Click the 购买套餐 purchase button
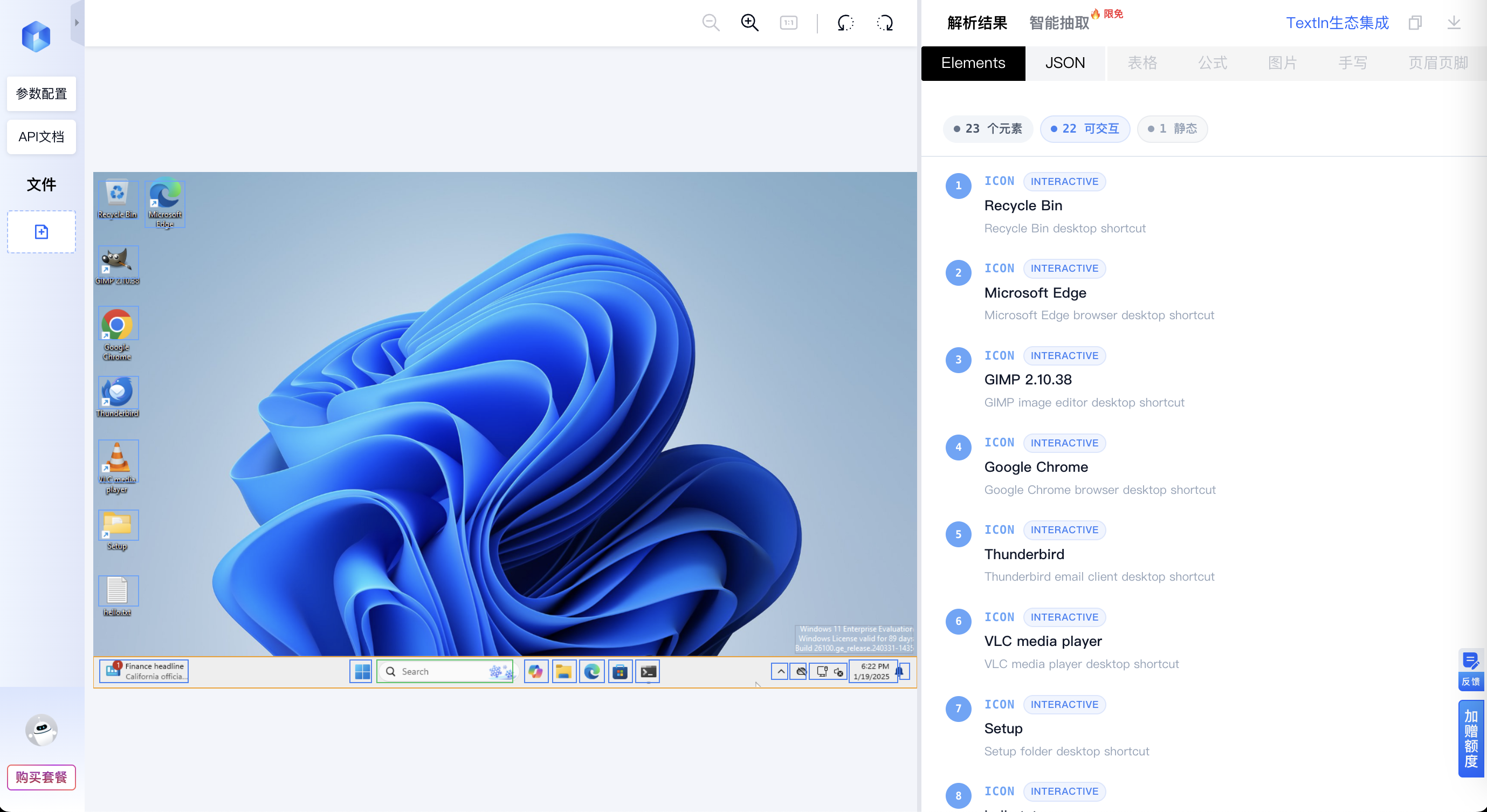1487x812 pixels. point(42,777)
